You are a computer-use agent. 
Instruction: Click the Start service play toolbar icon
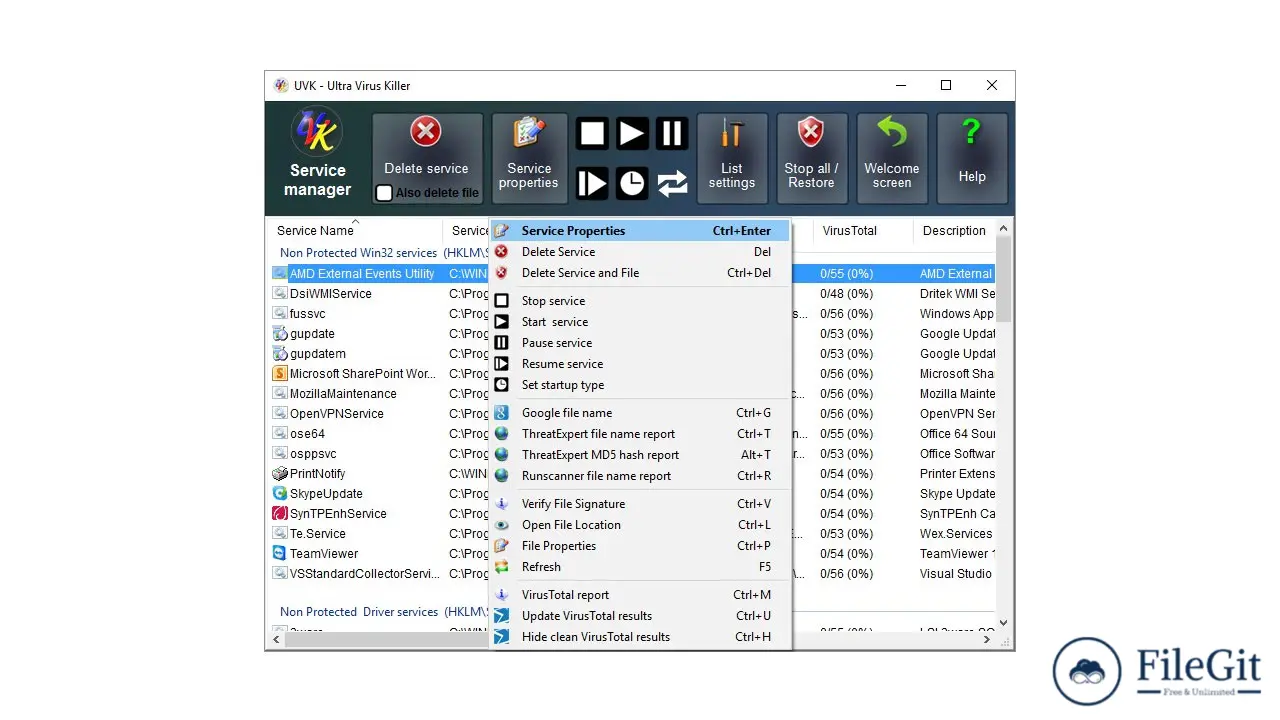tap(632, 133)
